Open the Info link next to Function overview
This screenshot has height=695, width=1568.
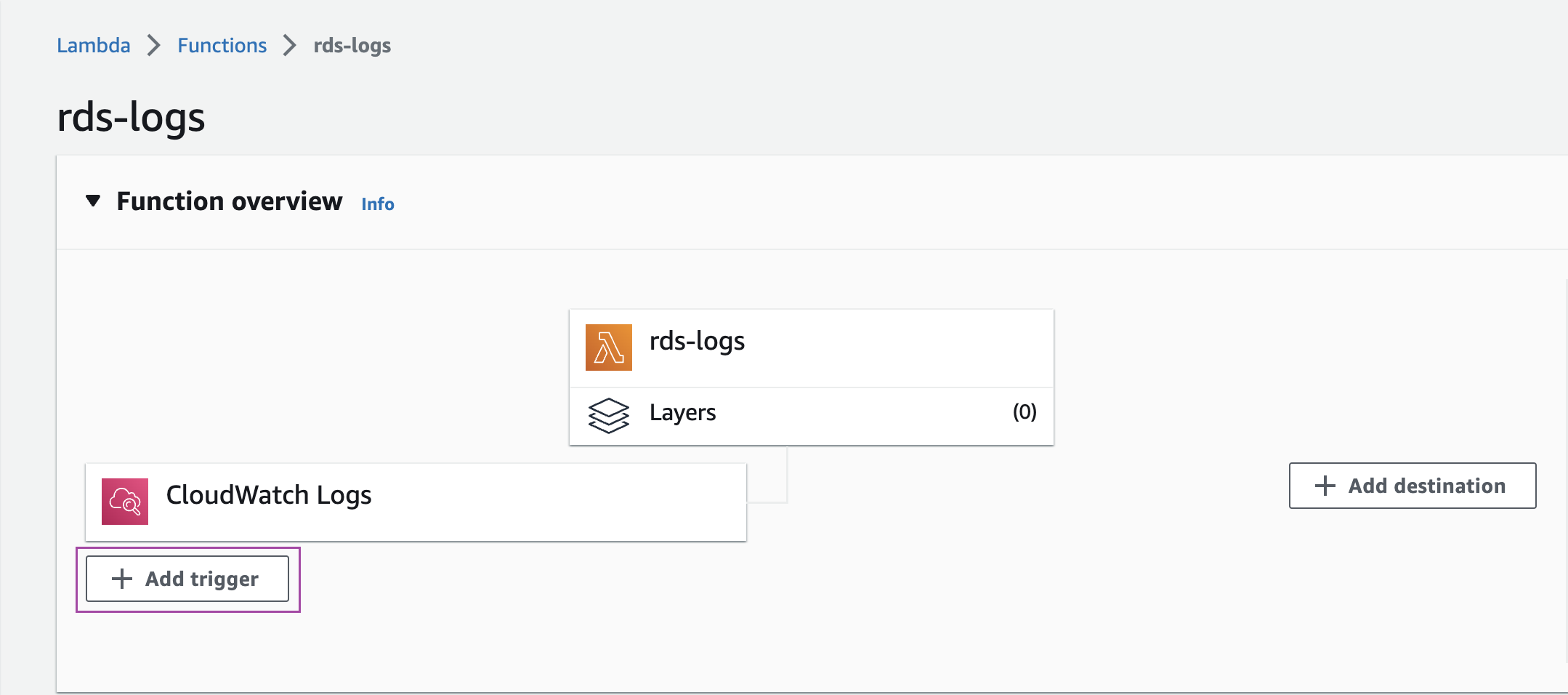coord(378,204)
